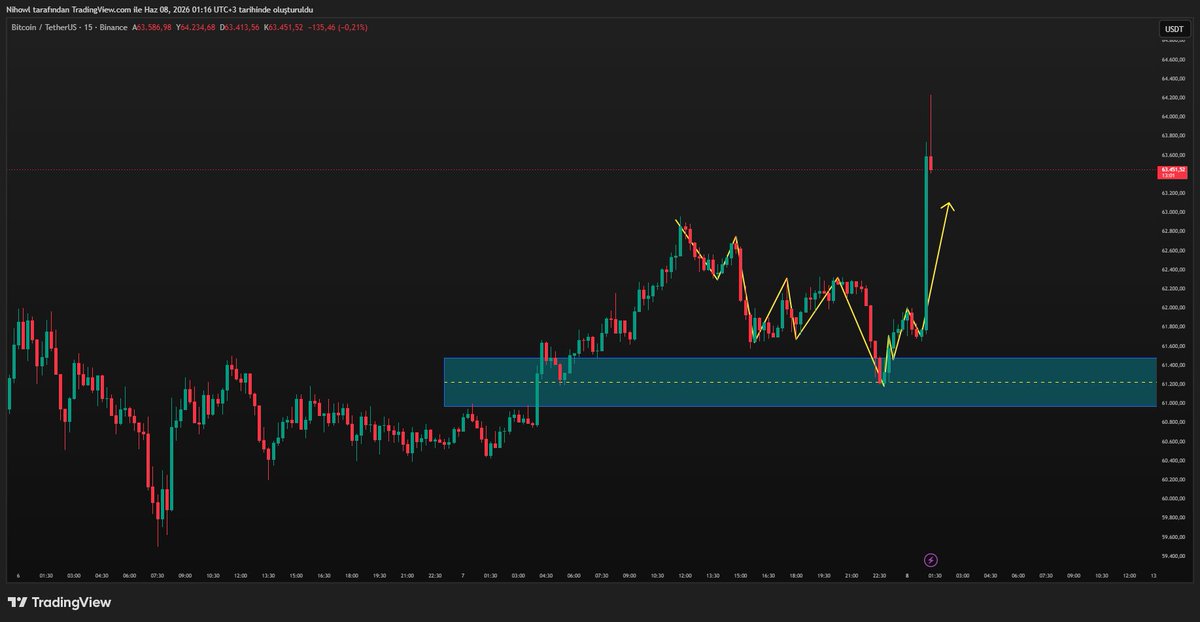Click the low value 63.413,56
This screenshot has height=622, width=1200.
(240, 27)
